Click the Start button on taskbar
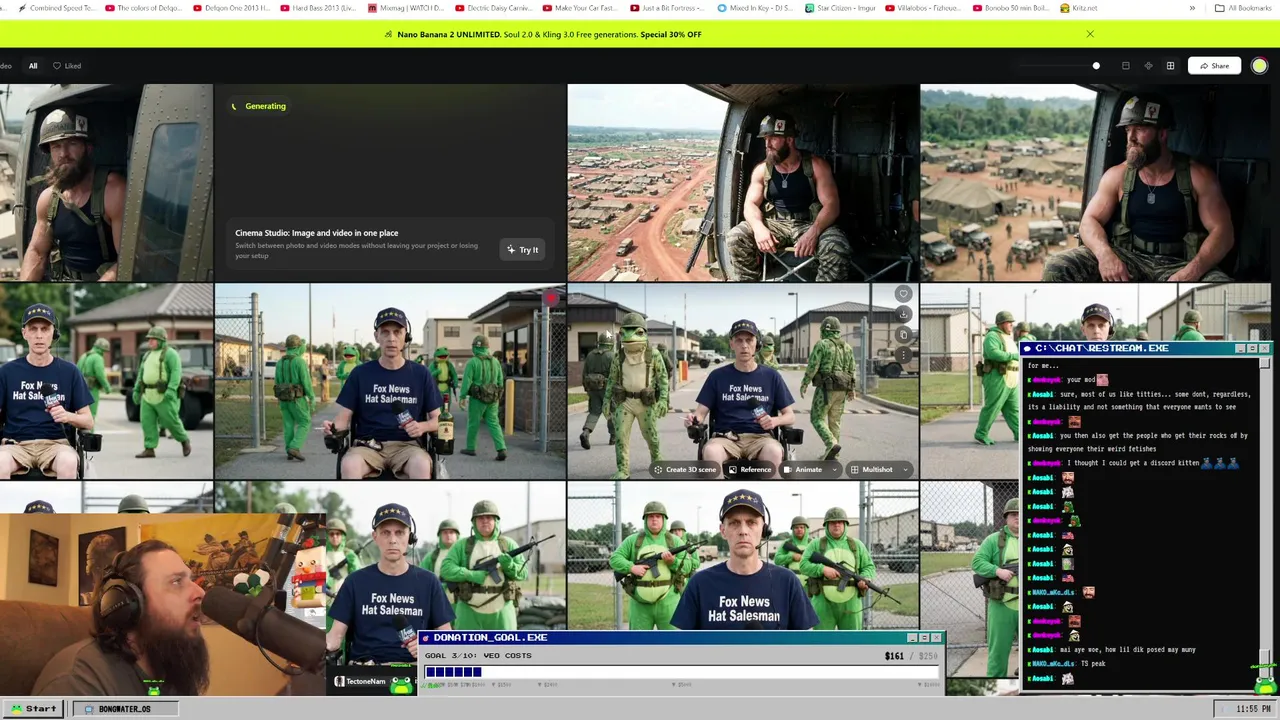Screen dimensions: 1280x720 (x=33, y=708)
